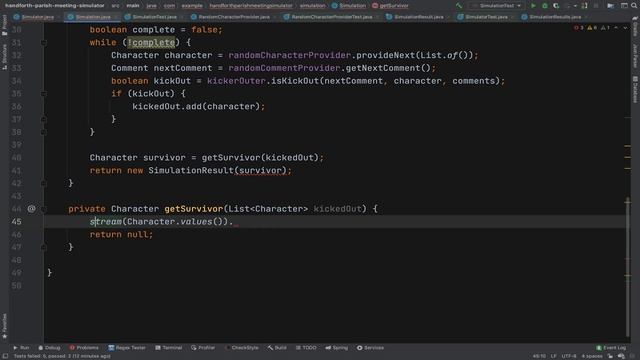
Task: Open the Spring tool window
Action: coord(337,348)
